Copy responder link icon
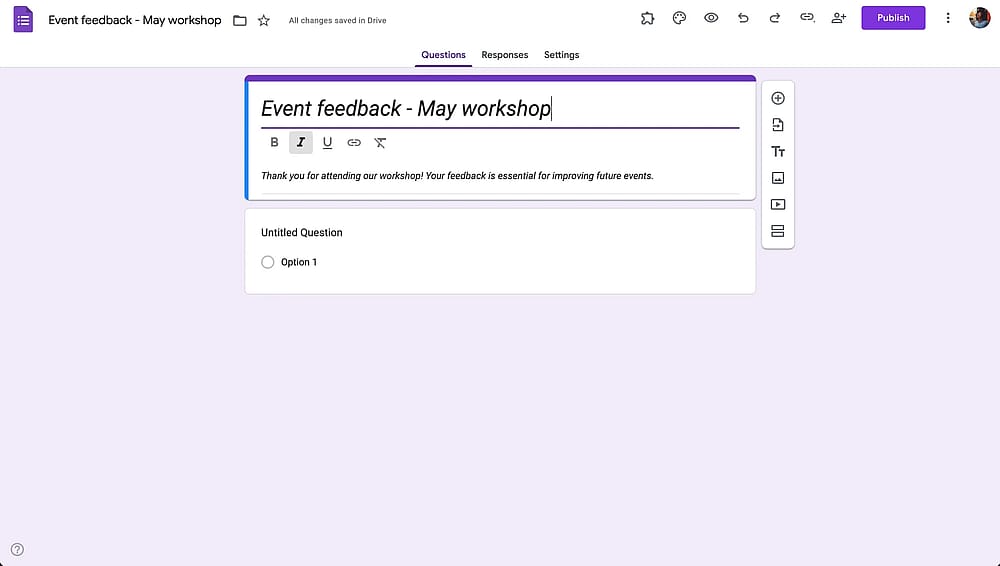The width and height of the screenshot is (1000, 566). point(807,18)
